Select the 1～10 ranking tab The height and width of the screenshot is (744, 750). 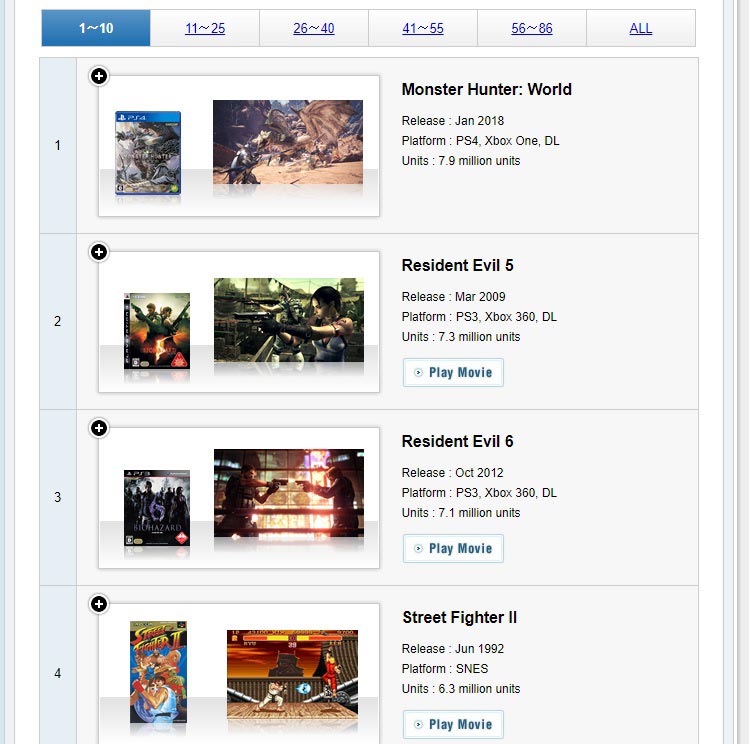(x=96, y=28)
